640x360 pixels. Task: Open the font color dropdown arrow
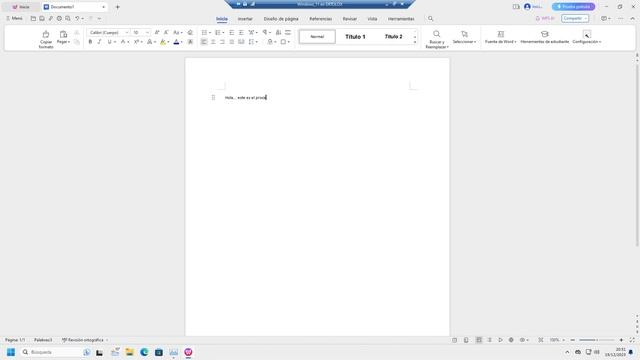pos(182,42)
